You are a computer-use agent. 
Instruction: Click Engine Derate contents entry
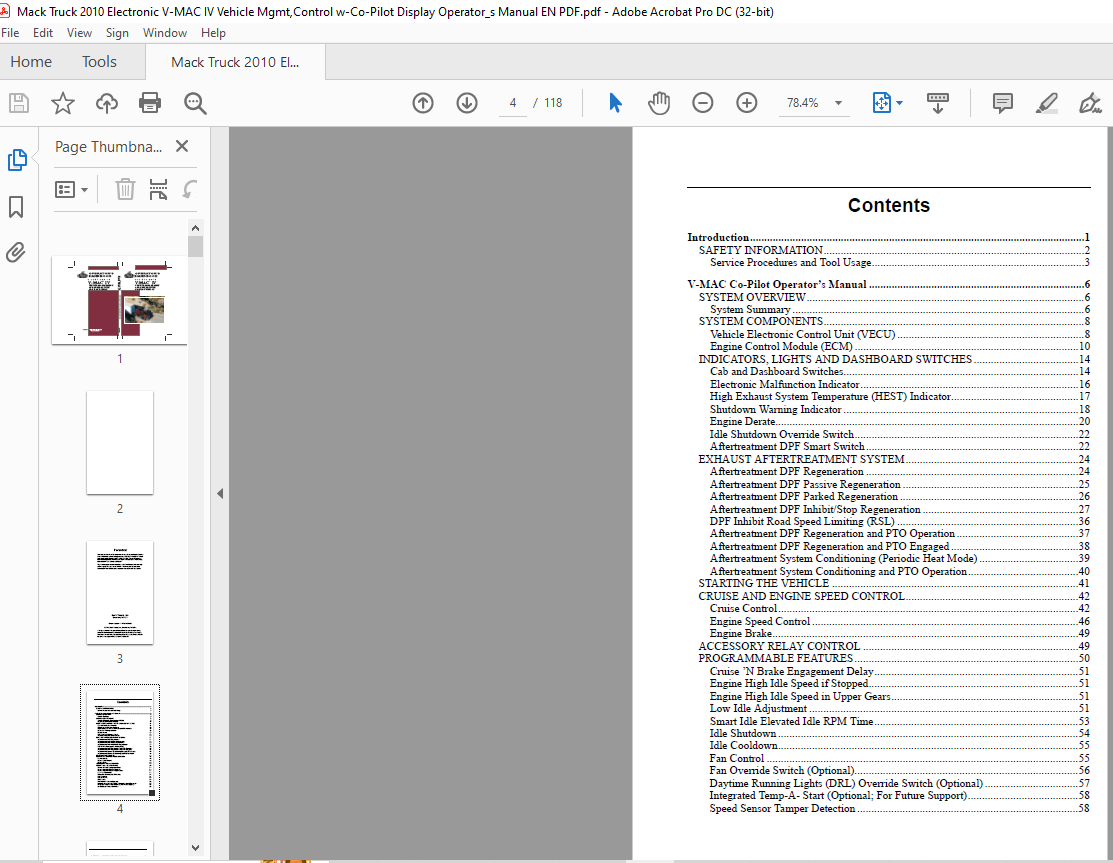click(x=899, y=421)
